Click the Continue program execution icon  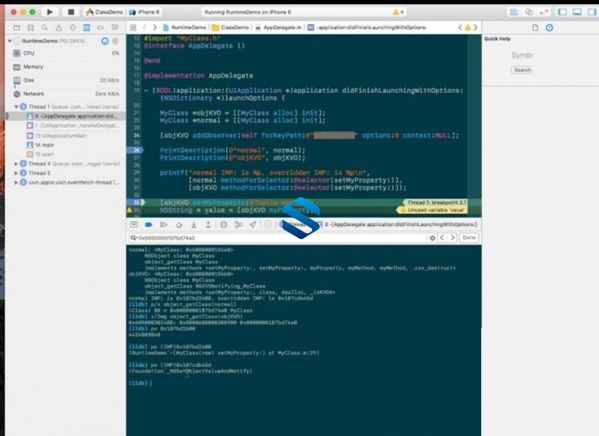(164, 225)
